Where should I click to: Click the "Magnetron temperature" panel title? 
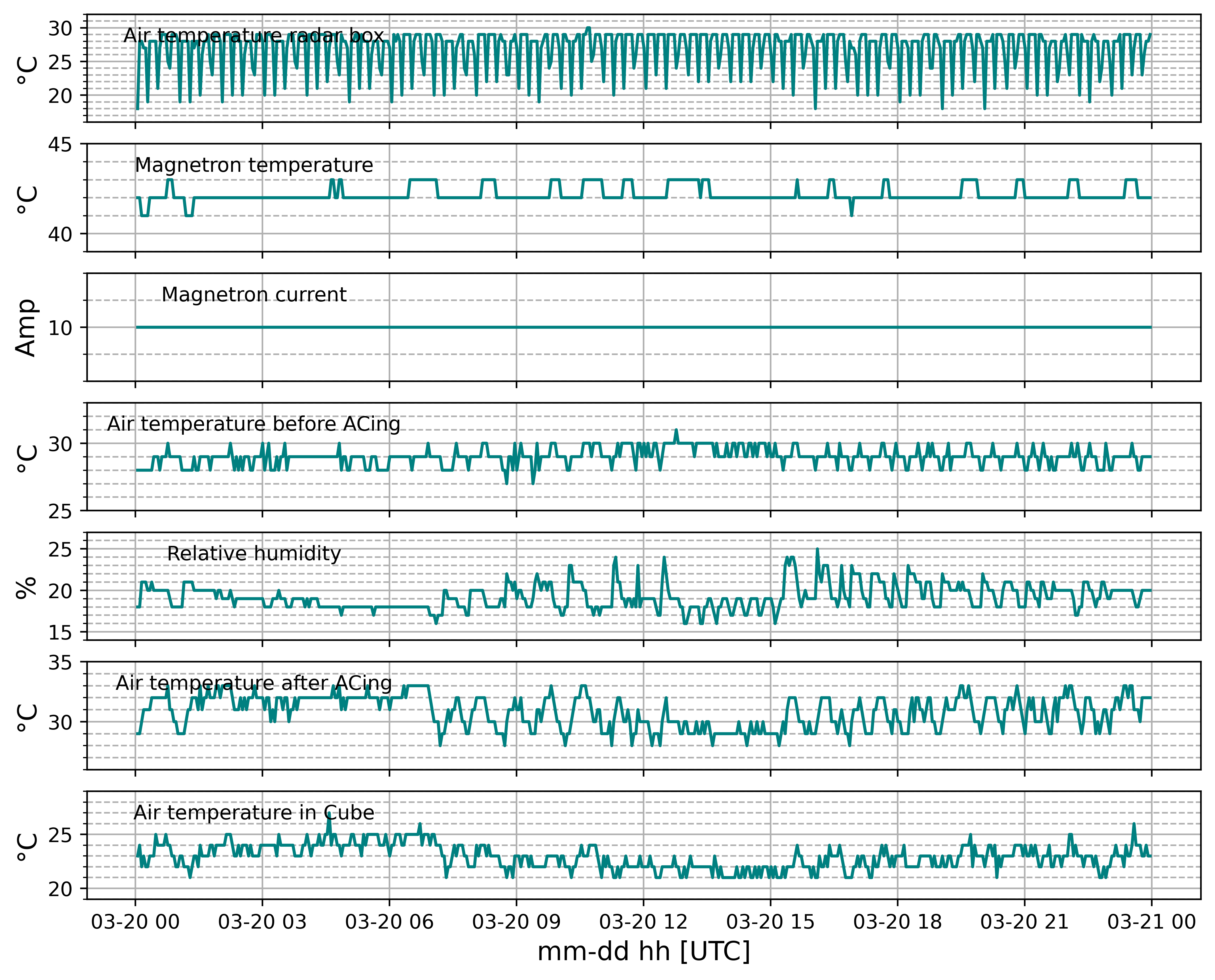[254, 165]
